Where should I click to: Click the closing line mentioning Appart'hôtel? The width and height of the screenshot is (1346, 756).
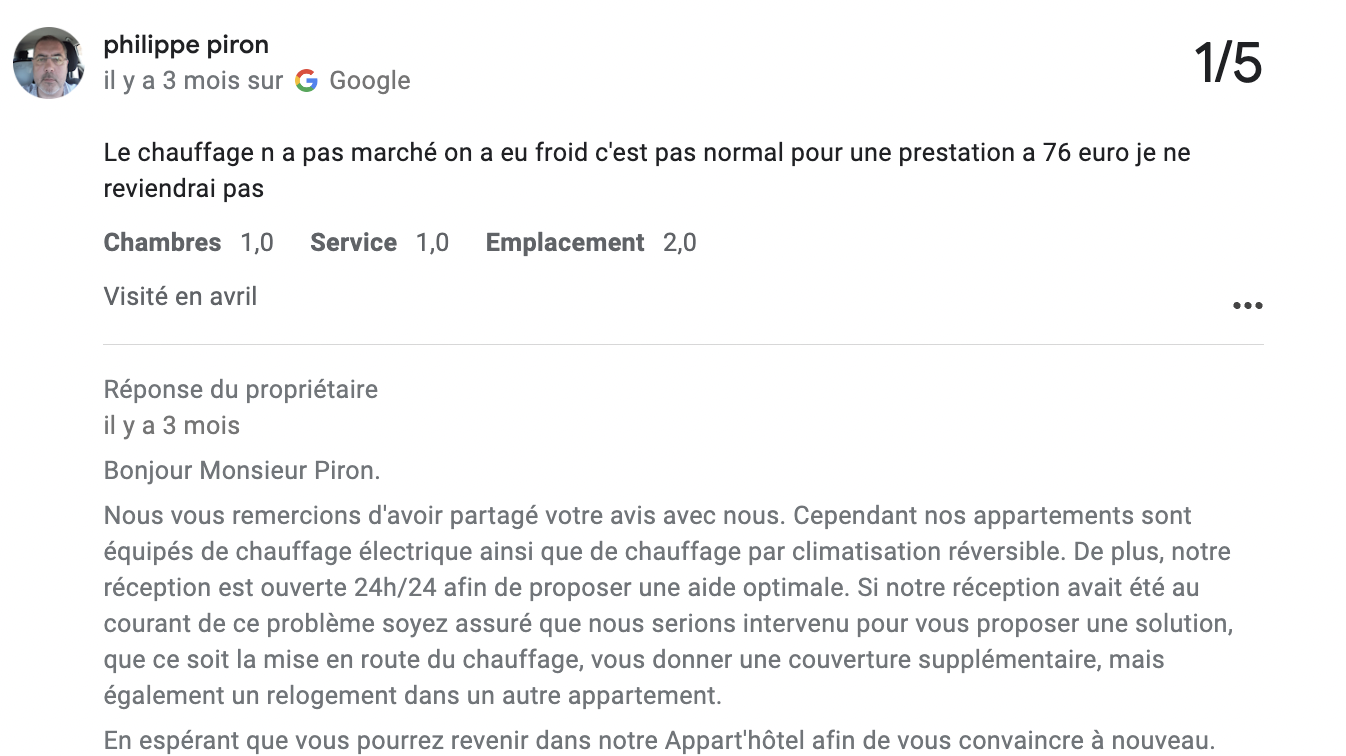tap(659, 741)
